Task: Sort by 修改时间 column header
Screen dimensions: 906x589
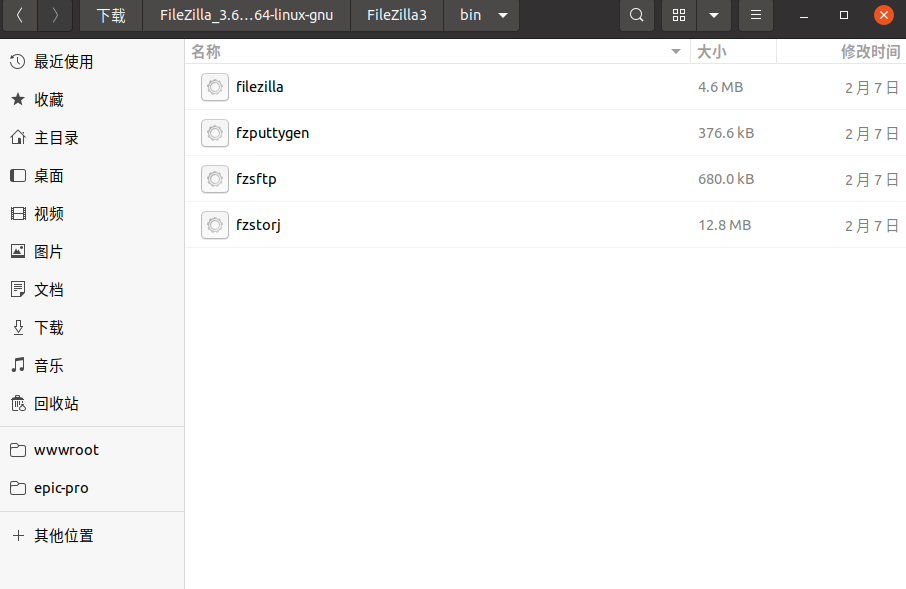Action: [869, 51]
